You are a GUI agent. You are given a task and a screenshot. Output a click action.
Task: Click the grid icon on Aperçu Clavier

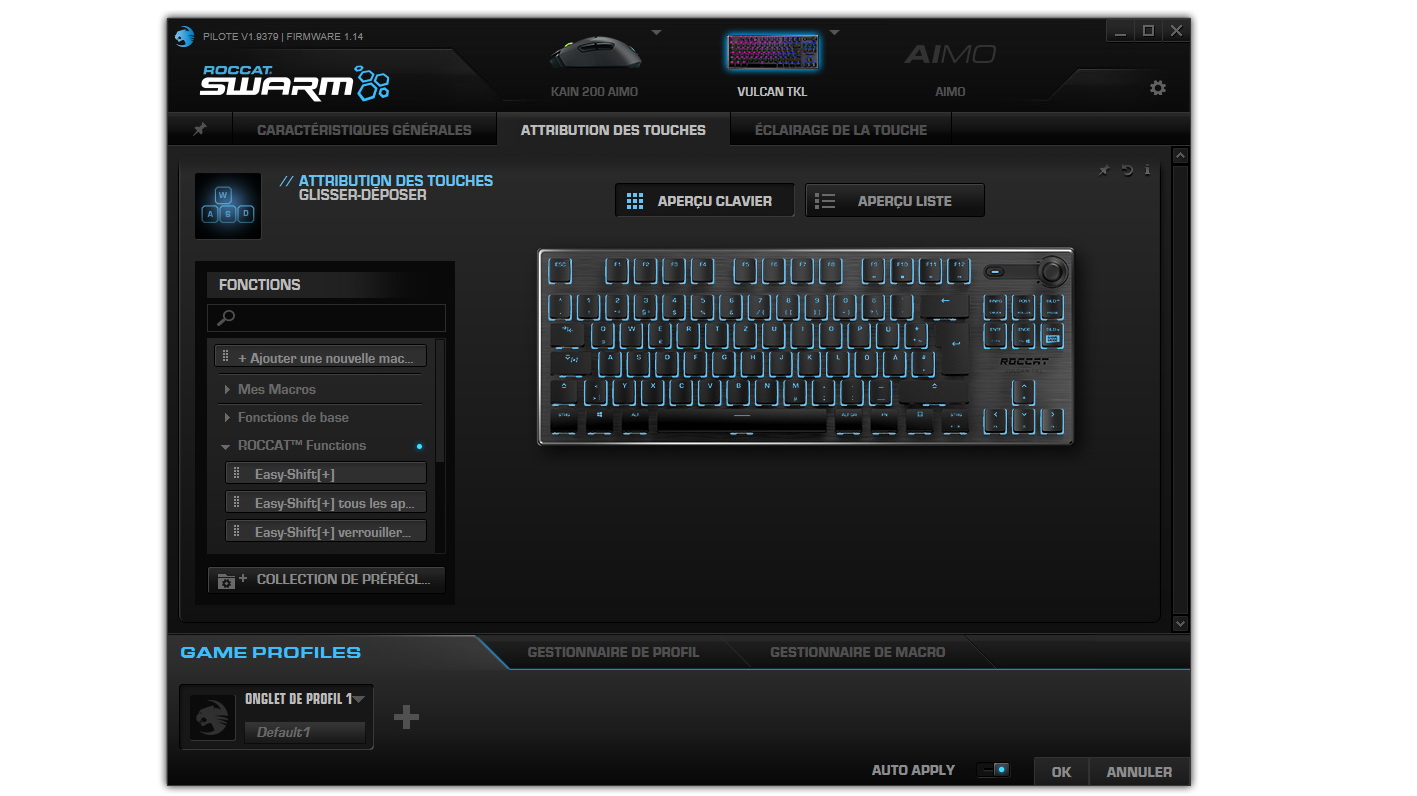click(x=635, y=200)
